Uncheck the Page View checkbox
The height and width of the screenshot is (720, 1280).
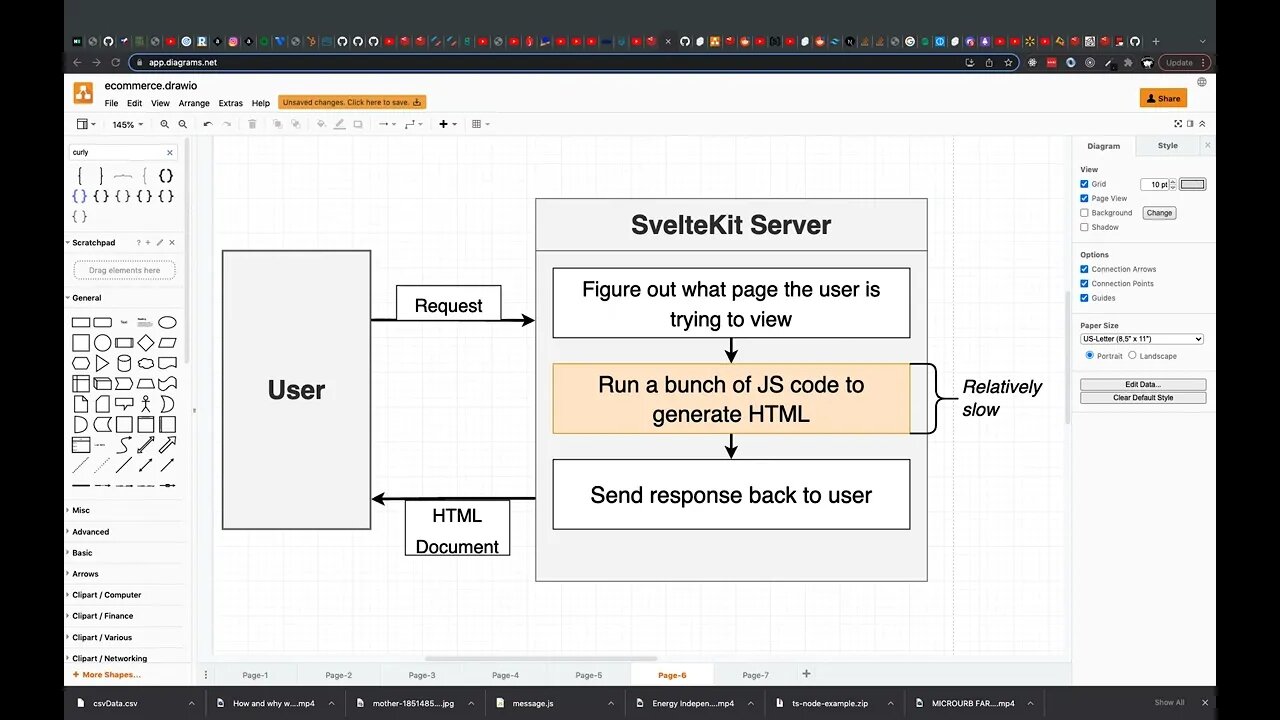coord(1085,198)
